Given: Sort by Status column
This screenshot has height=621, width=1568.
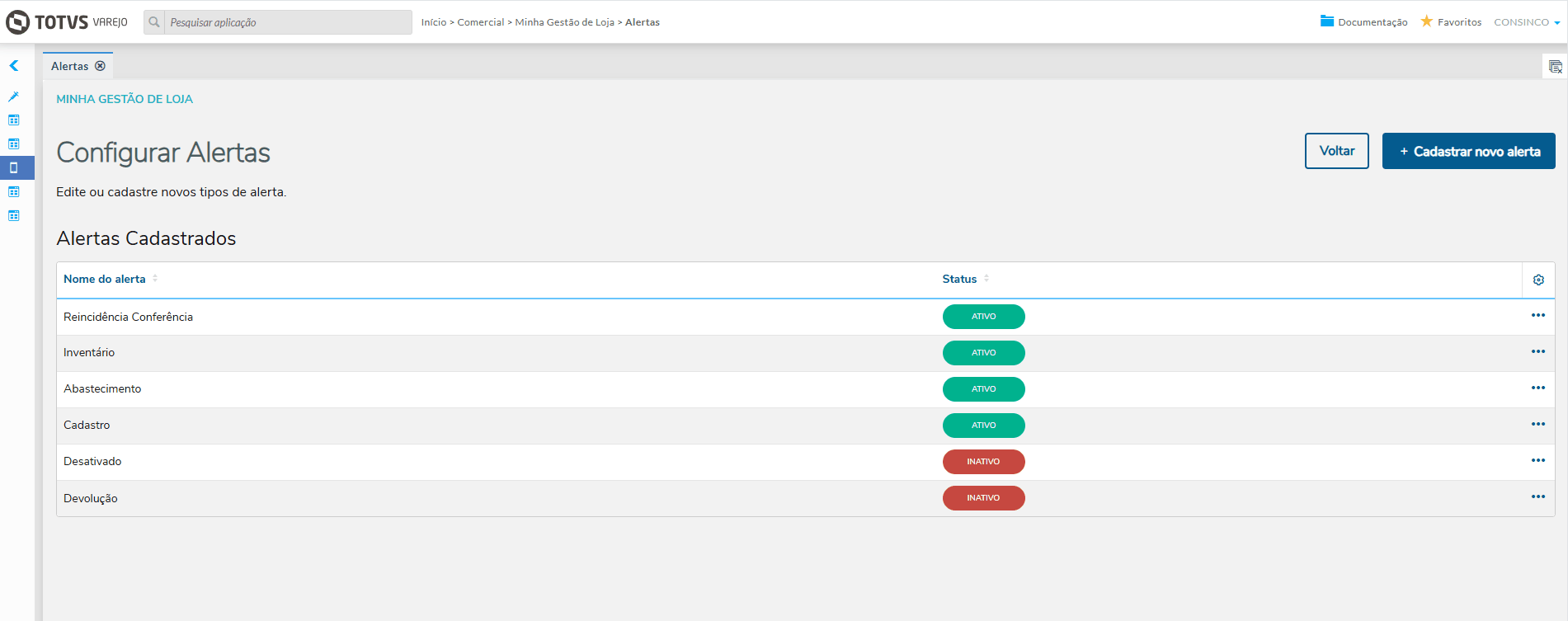Looking at the screenshot, I should [x=966, y=279].
